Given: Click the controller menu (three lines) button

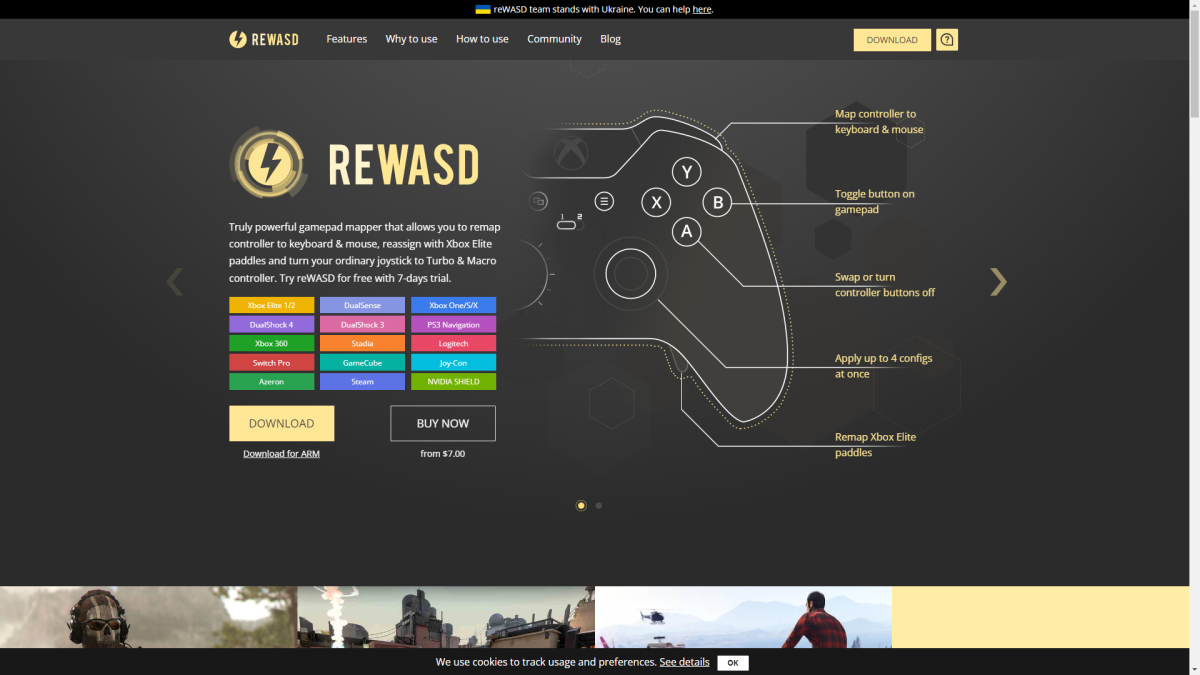Looking at the screenshot, I should pyautogui.click(x=604, y=201).
